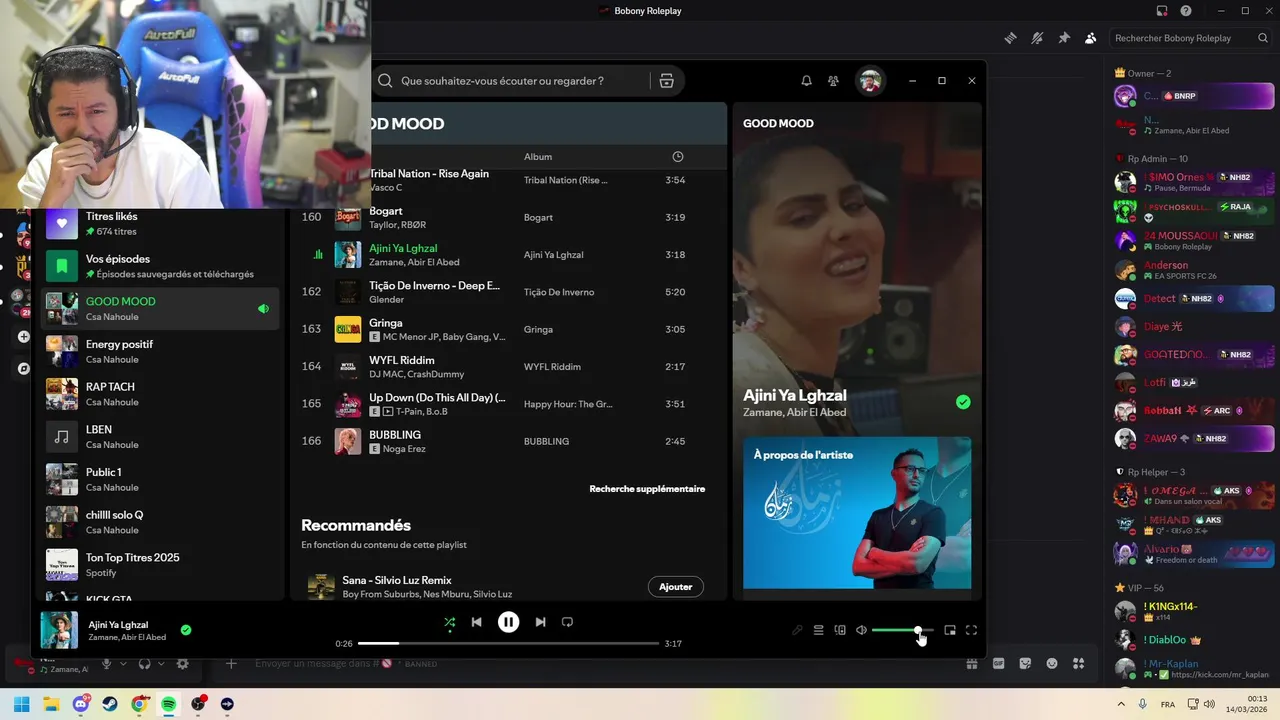This screenshot has height=720, width=1280.
Task: Play Bogart by Tayllor, RBØR
Action: (510, 217)
